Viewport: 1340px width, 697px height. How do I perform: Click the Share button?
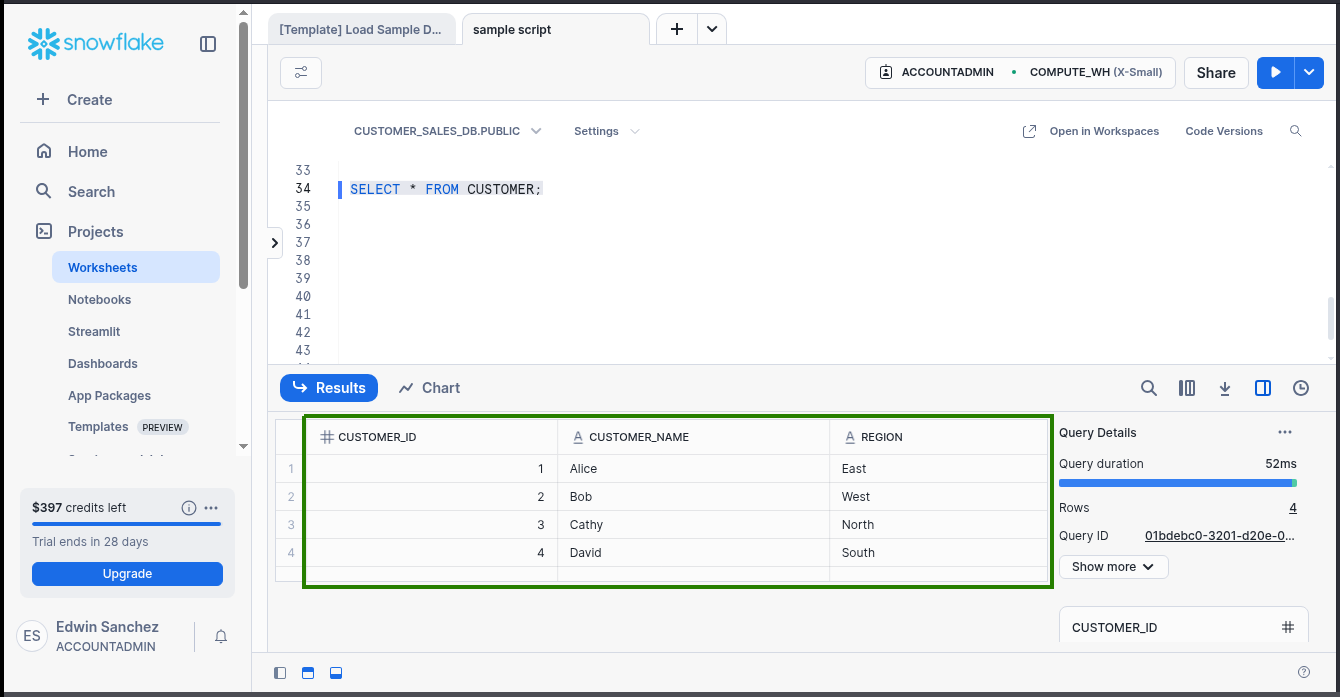pyautogui.click(x=1216, y=72)
